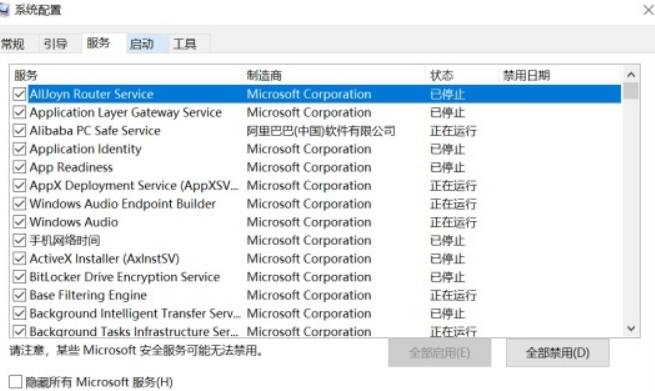655x391 pixels.
Task: Sort by the 制造商 column header
Action: (x=334, y=75)
